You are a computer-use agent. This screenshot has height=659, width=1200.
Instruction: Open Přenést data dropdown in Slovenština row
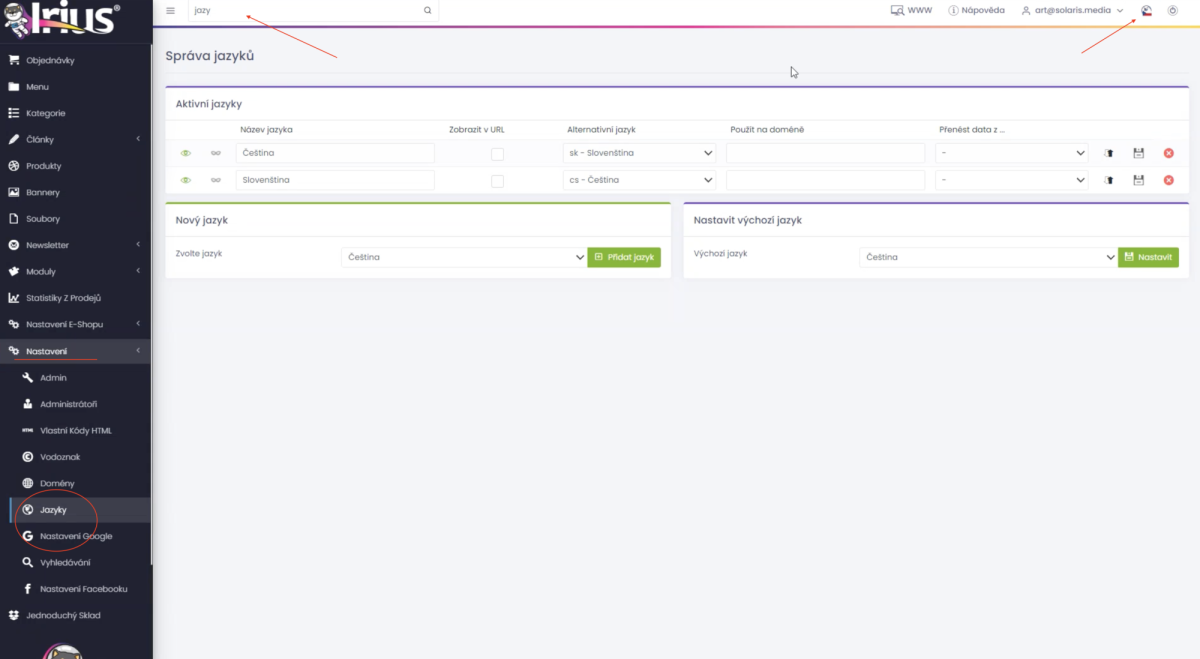pos(1011,180)
